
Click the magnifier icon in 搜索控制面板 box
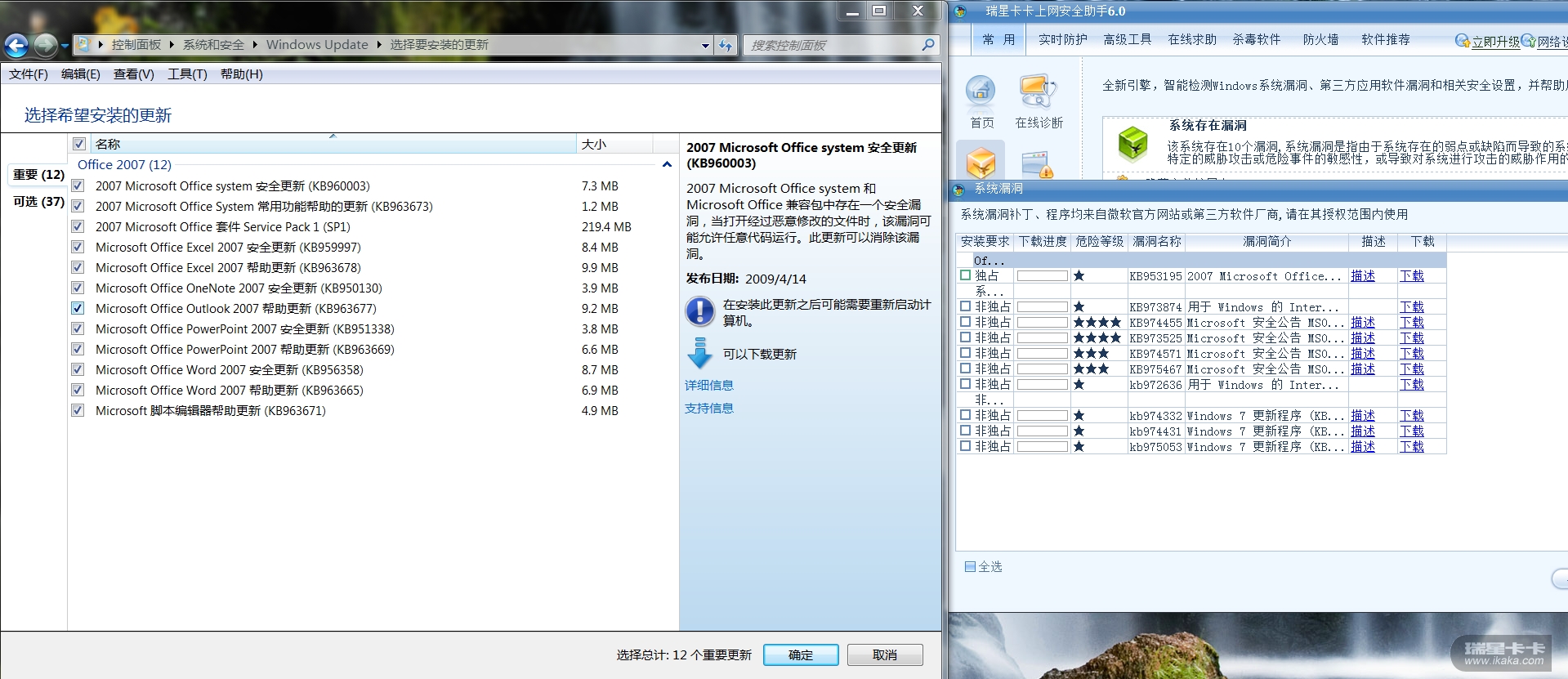[x=928, y=45]
